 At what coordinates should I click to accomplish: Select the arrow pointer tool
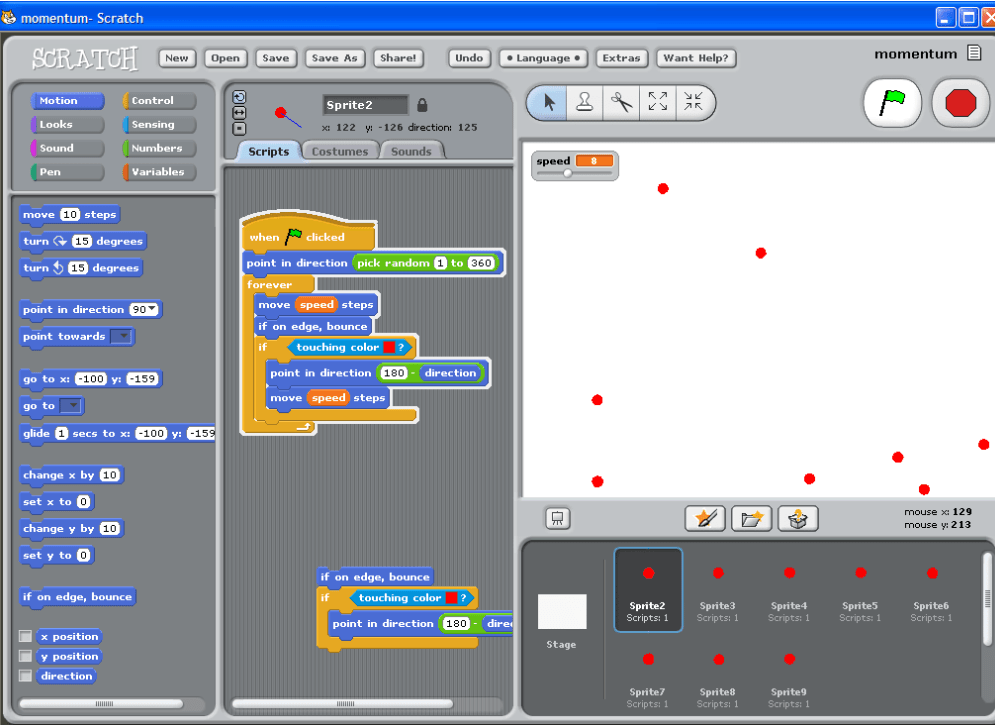tap(549, 102)
